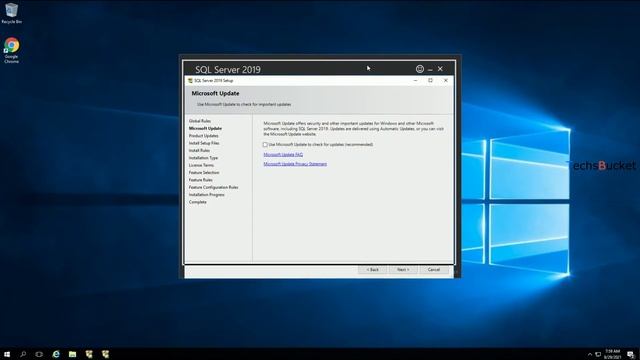Select Feature Rules step in sidebar
Screen dimensions: 640x360
[200, 180]
